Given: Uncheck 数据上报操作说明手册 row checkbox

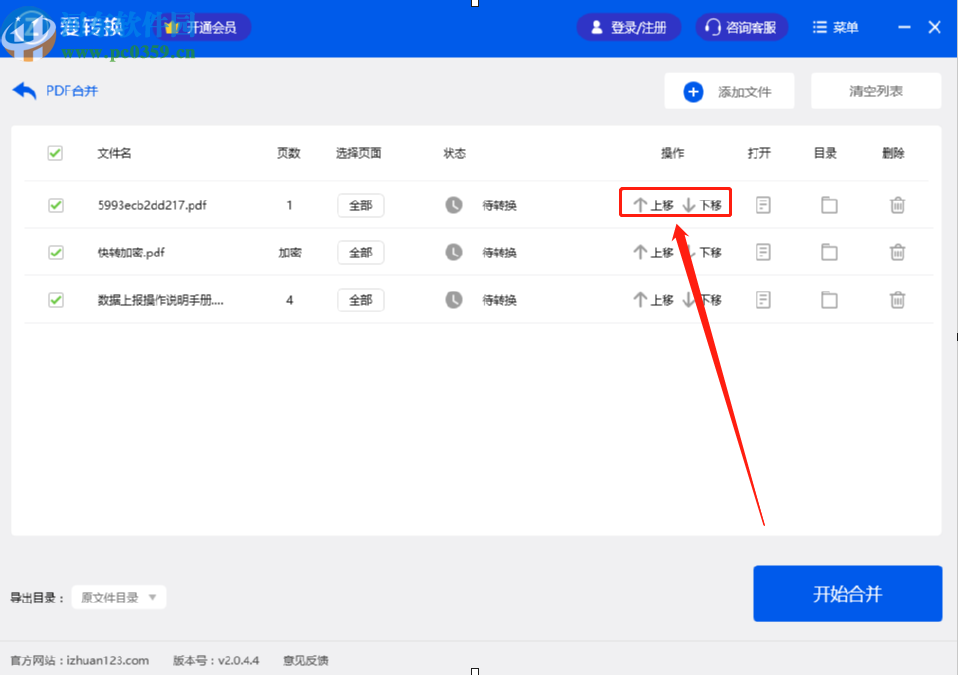Looking at the screenshot, I should (56, 300).
